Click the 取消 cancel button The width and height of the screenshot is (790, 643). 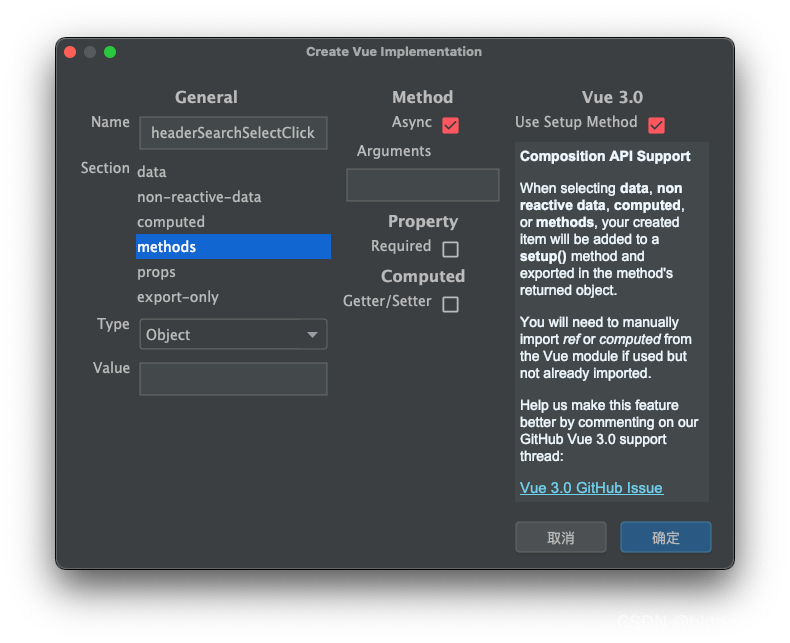[561, 537]
